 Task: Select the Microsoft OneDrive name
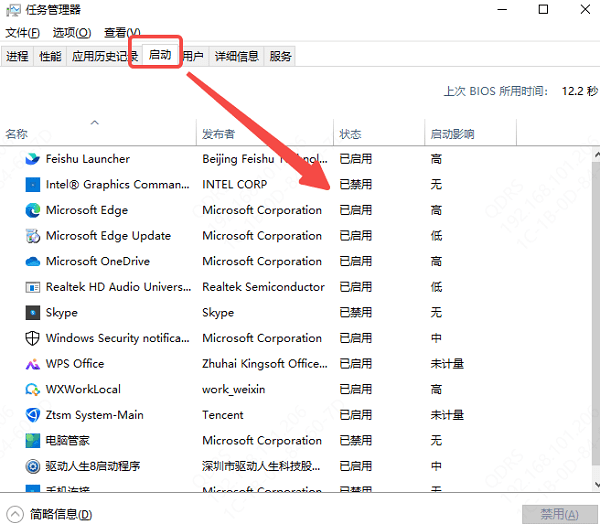[98, 261]
